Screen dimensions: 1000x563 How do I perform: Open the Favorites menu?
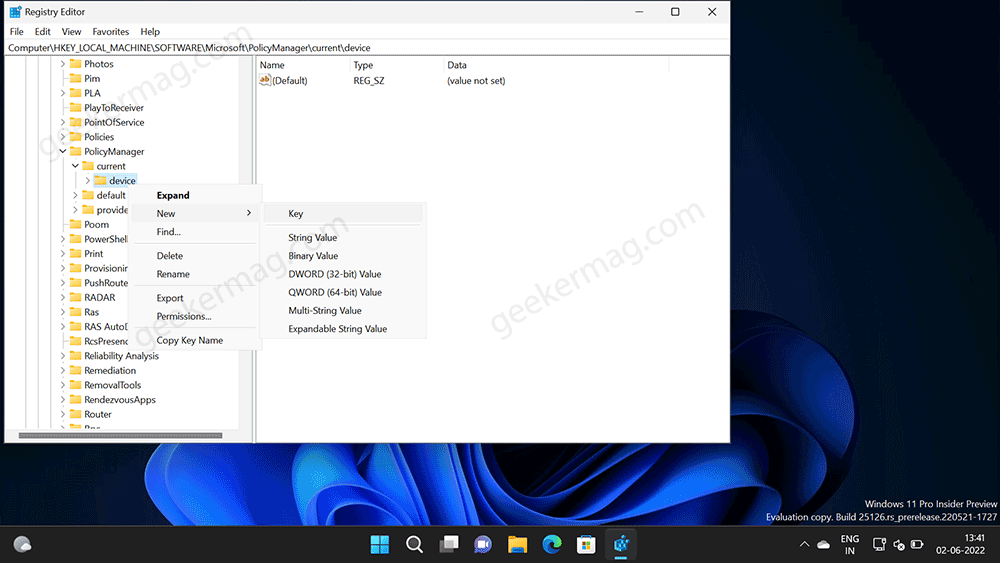(110, 31)
